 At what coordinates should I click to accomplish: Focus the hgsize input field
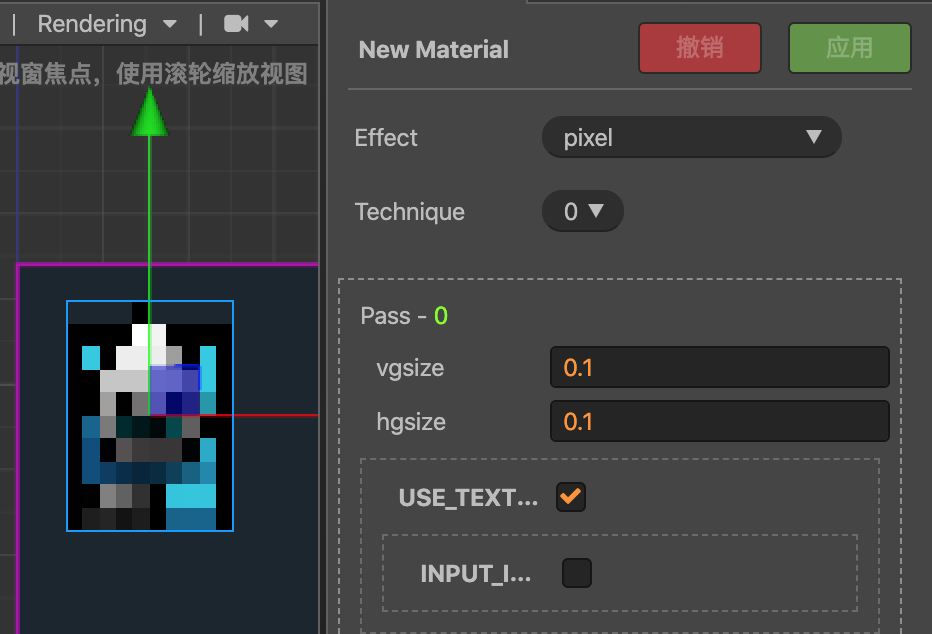click(x=719, y=421)
